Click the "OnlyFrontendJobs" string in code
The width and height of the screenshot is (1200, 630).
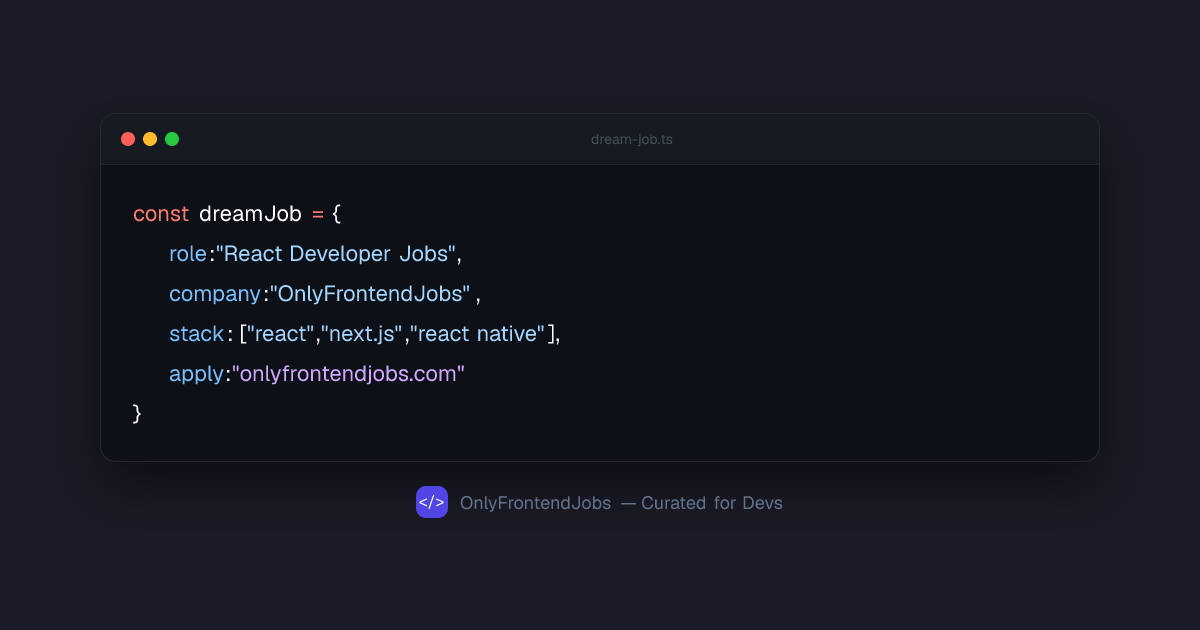click(x=370, y=294)
